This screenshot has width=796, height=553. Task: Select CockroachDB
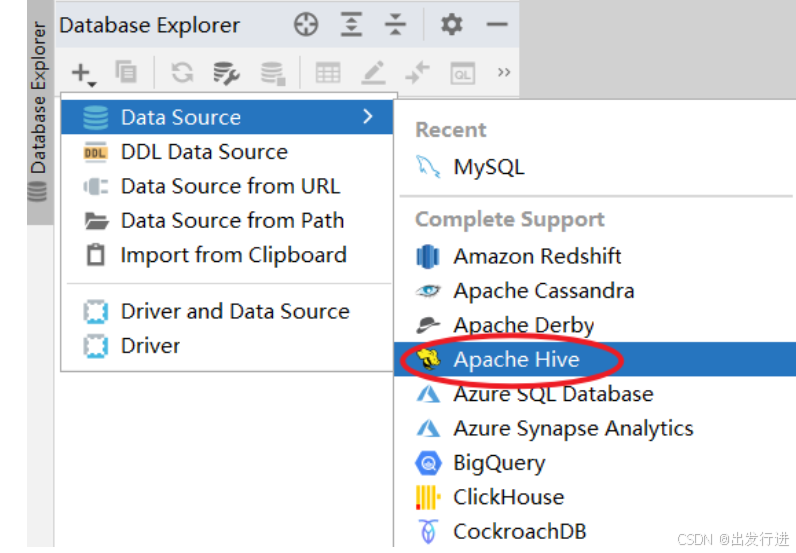[595, 532]
